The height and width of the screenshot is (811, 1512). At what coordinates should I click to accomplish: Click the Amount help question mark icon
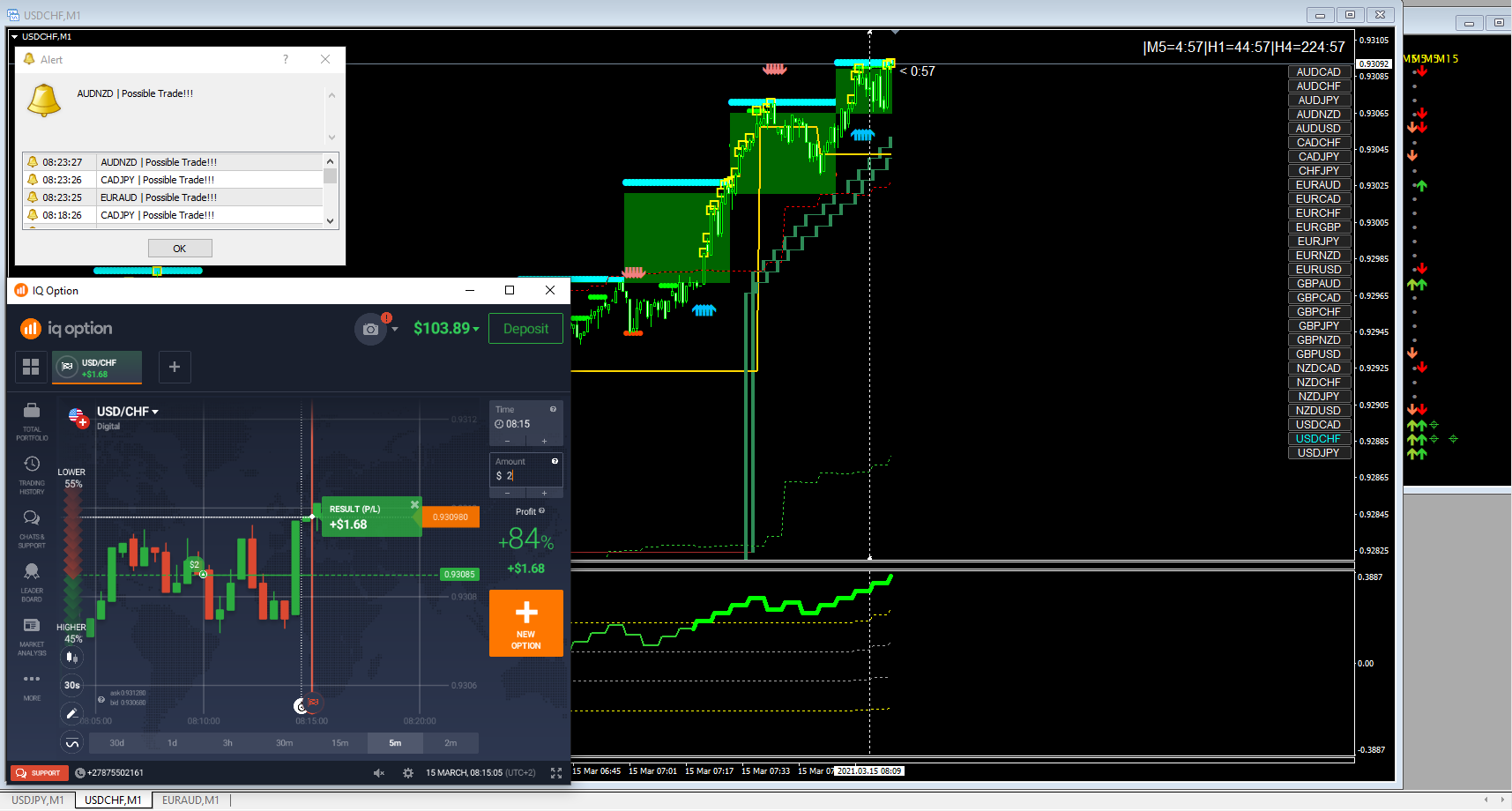[x=555, y=461]
